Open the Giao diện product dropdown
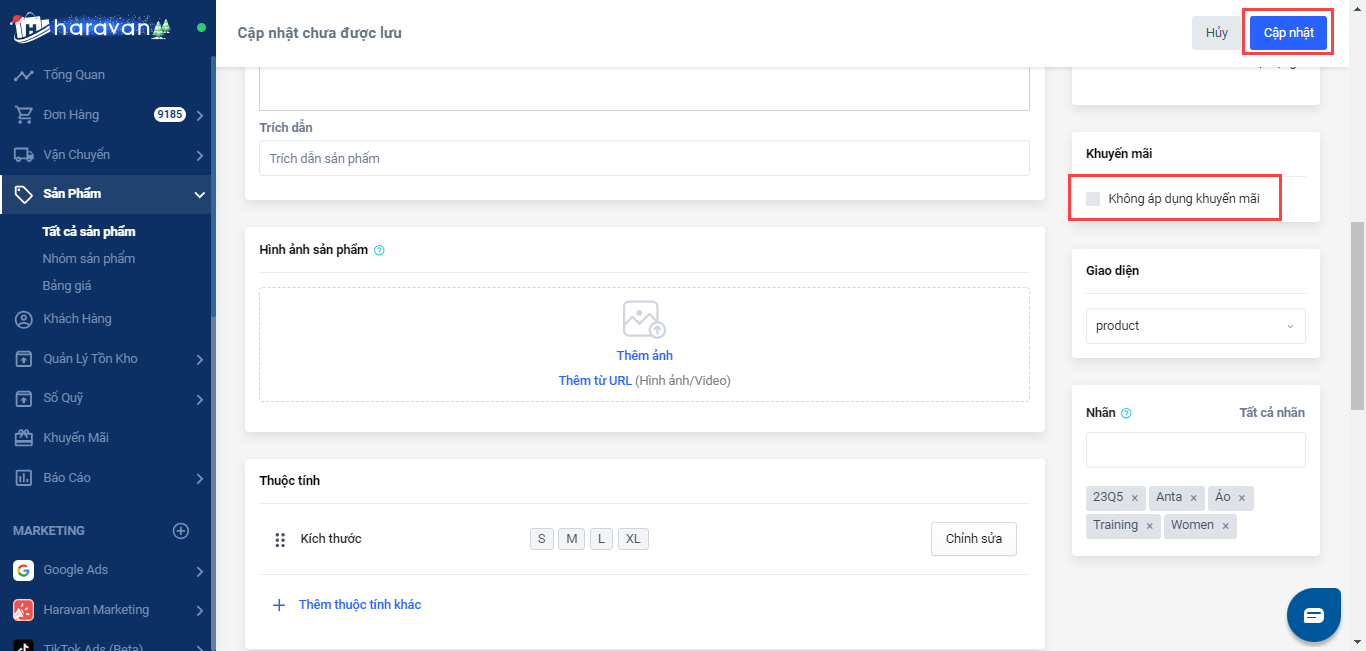Viewport: 1366px width, 651px height. coord(1195,326)
